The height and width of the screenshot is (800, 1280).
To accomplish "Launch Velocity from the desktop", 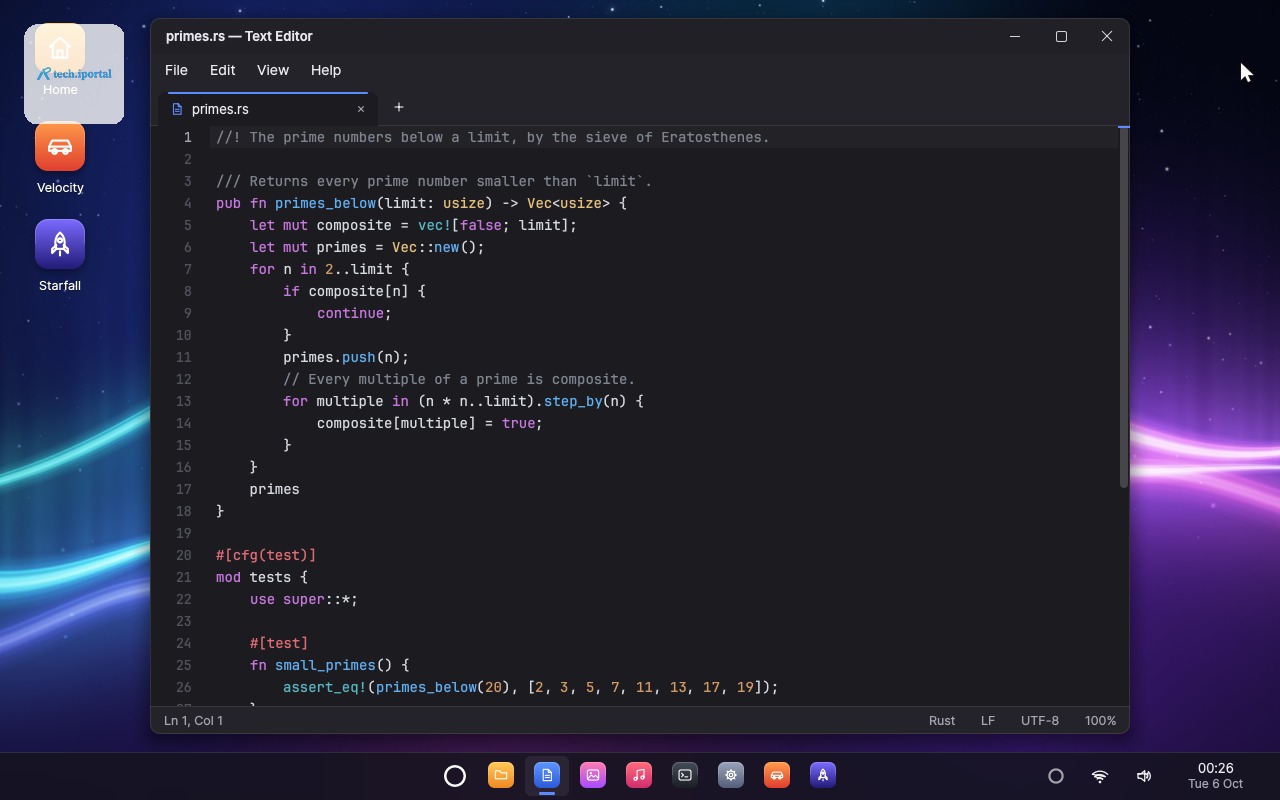I will (60, 160).
